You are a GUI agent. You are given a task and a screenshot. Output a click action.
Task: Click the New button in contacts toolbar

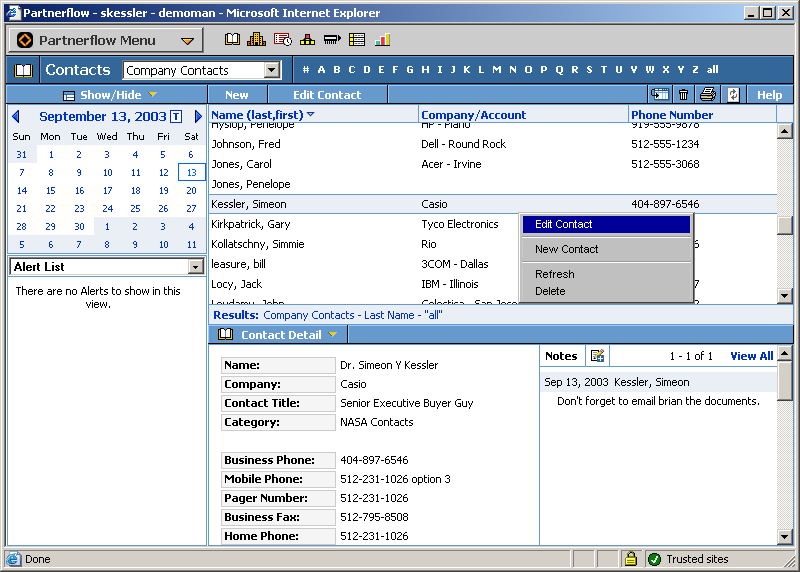click(237, 94)
